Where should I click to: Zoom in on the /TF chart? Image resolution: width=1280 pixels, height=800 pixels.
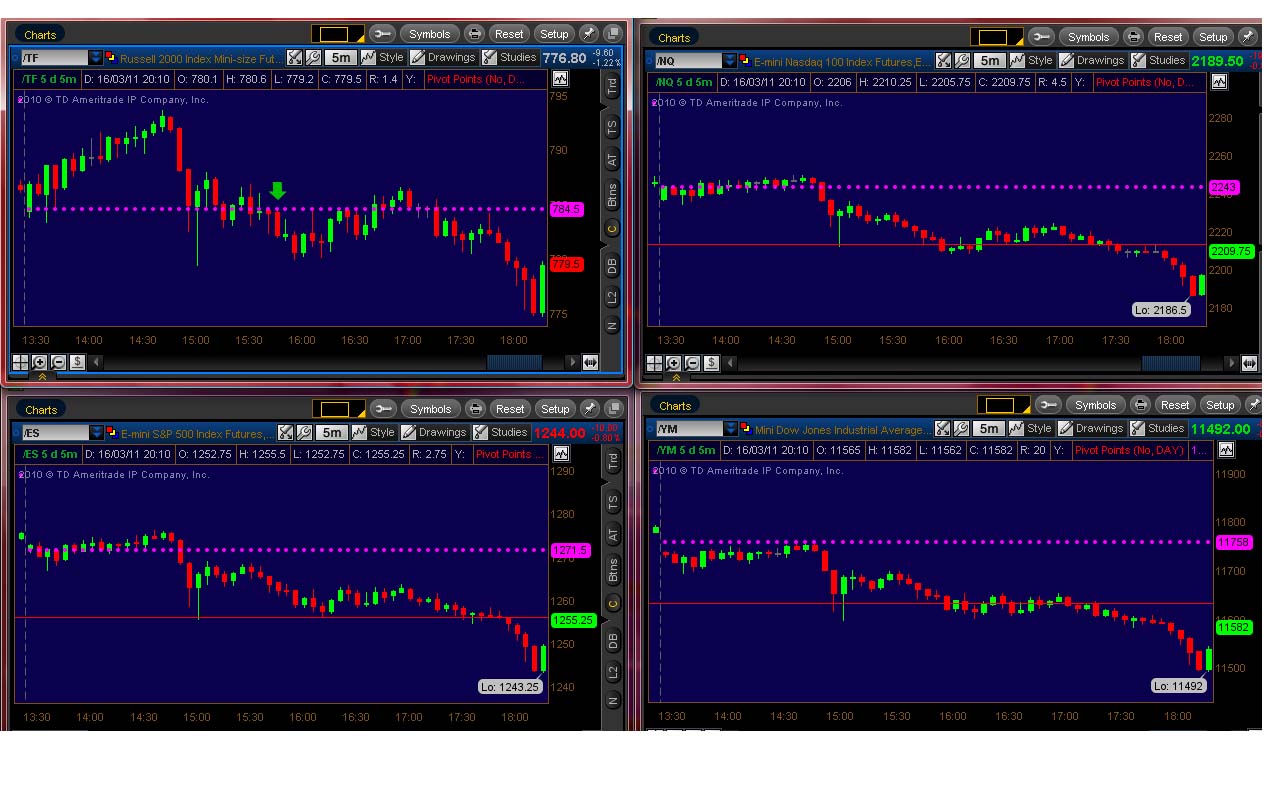(40, 362)
